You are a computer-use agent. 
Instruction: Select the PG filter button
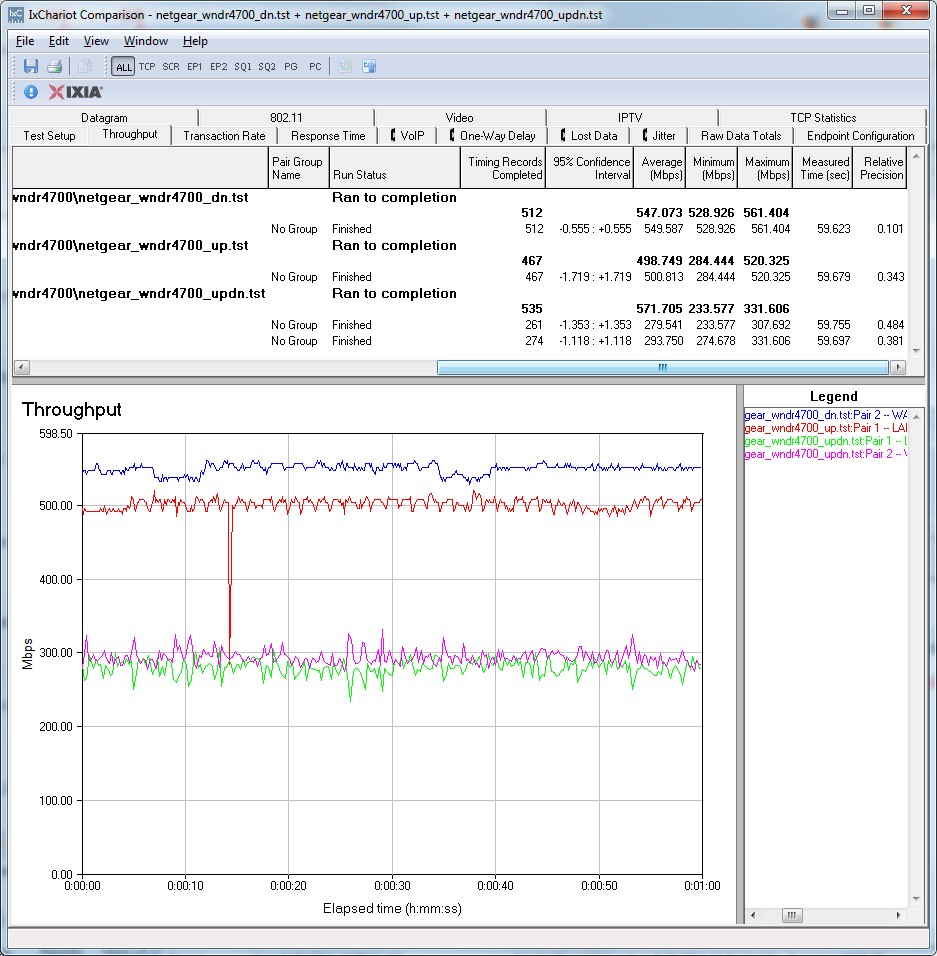[x=291, y=66]
